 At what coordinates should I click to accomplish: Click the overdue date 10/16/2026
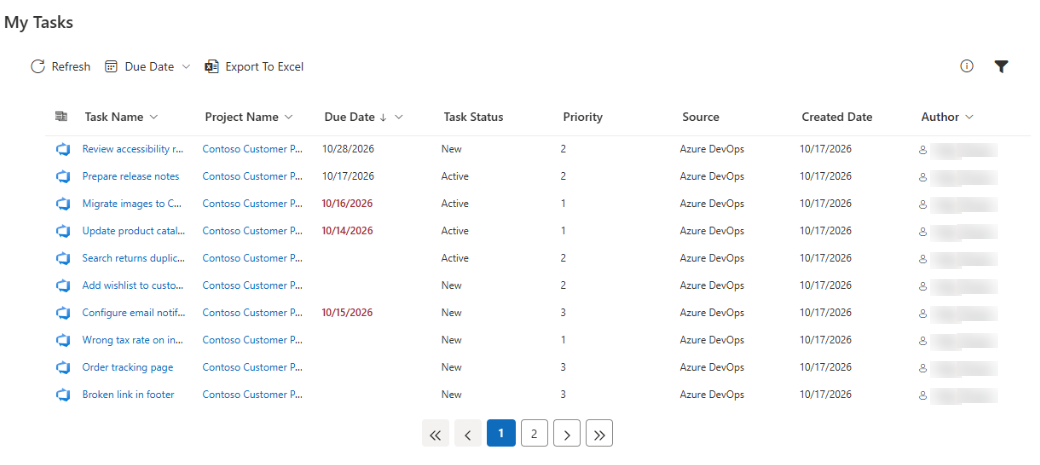(x=348, y=204)
